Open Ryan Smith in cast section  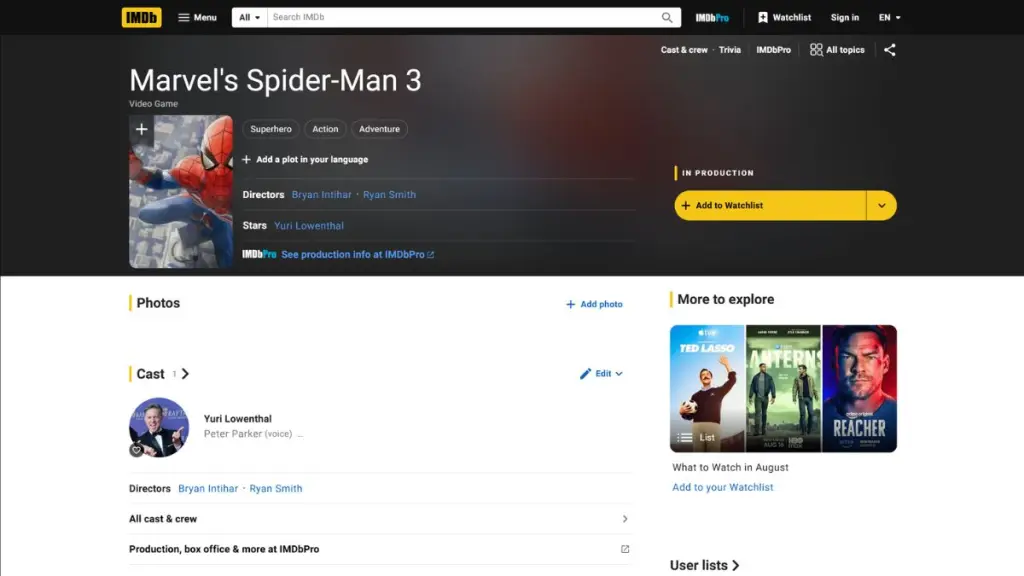tap(276, 488)
